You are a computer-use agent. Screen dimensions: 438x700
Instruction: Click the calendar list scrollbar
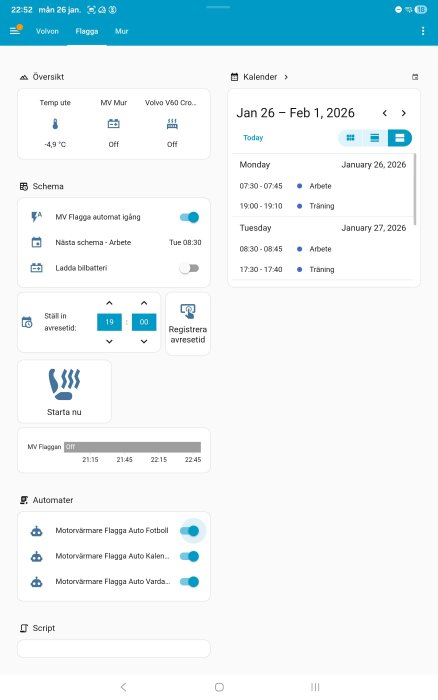click(415, 189)
